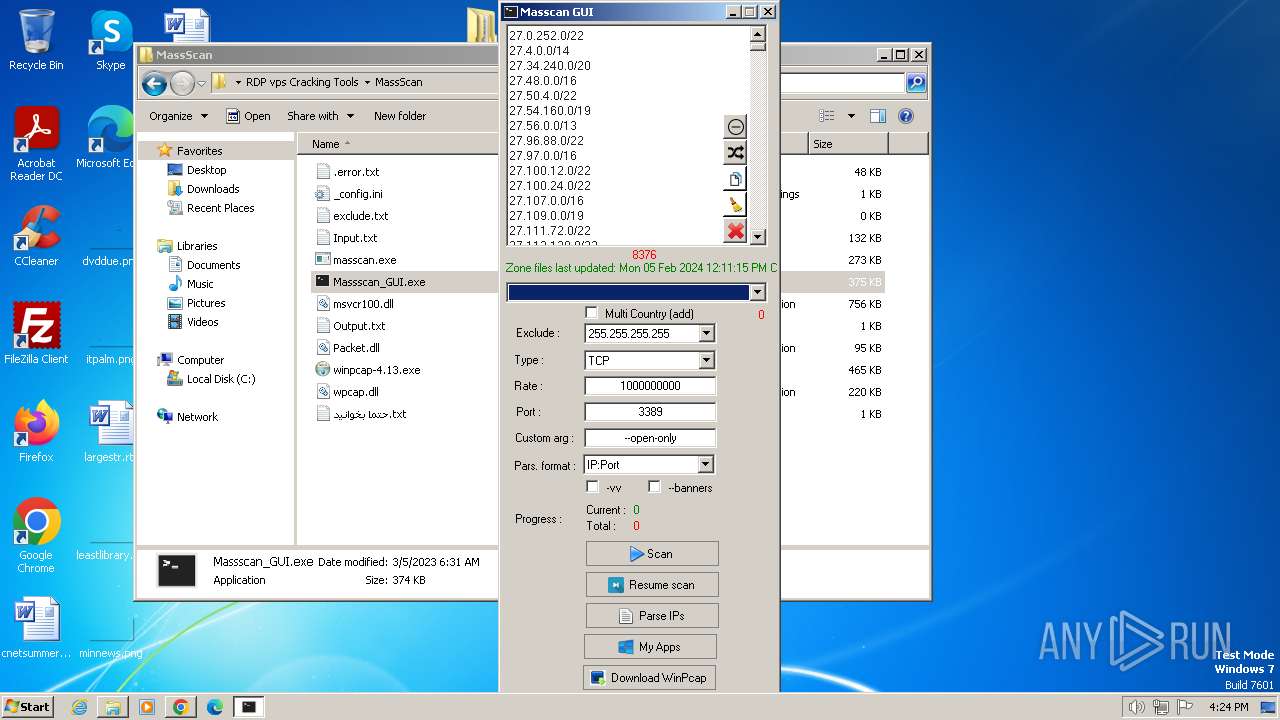The image size is (1280, 720).
Task: Click the Custom arg input field
Action: pos(650,438)
